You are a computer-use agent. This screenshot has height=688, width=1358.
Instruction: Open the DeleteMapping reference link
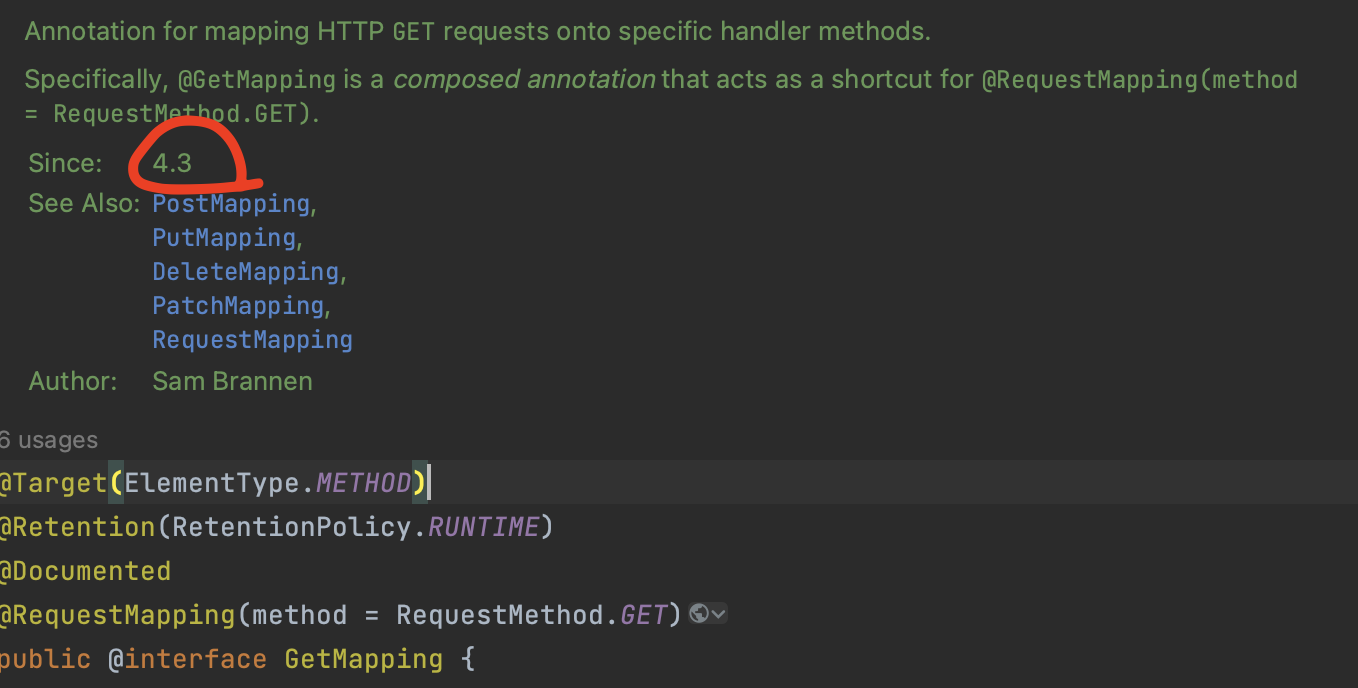click(x=245, y=272)
